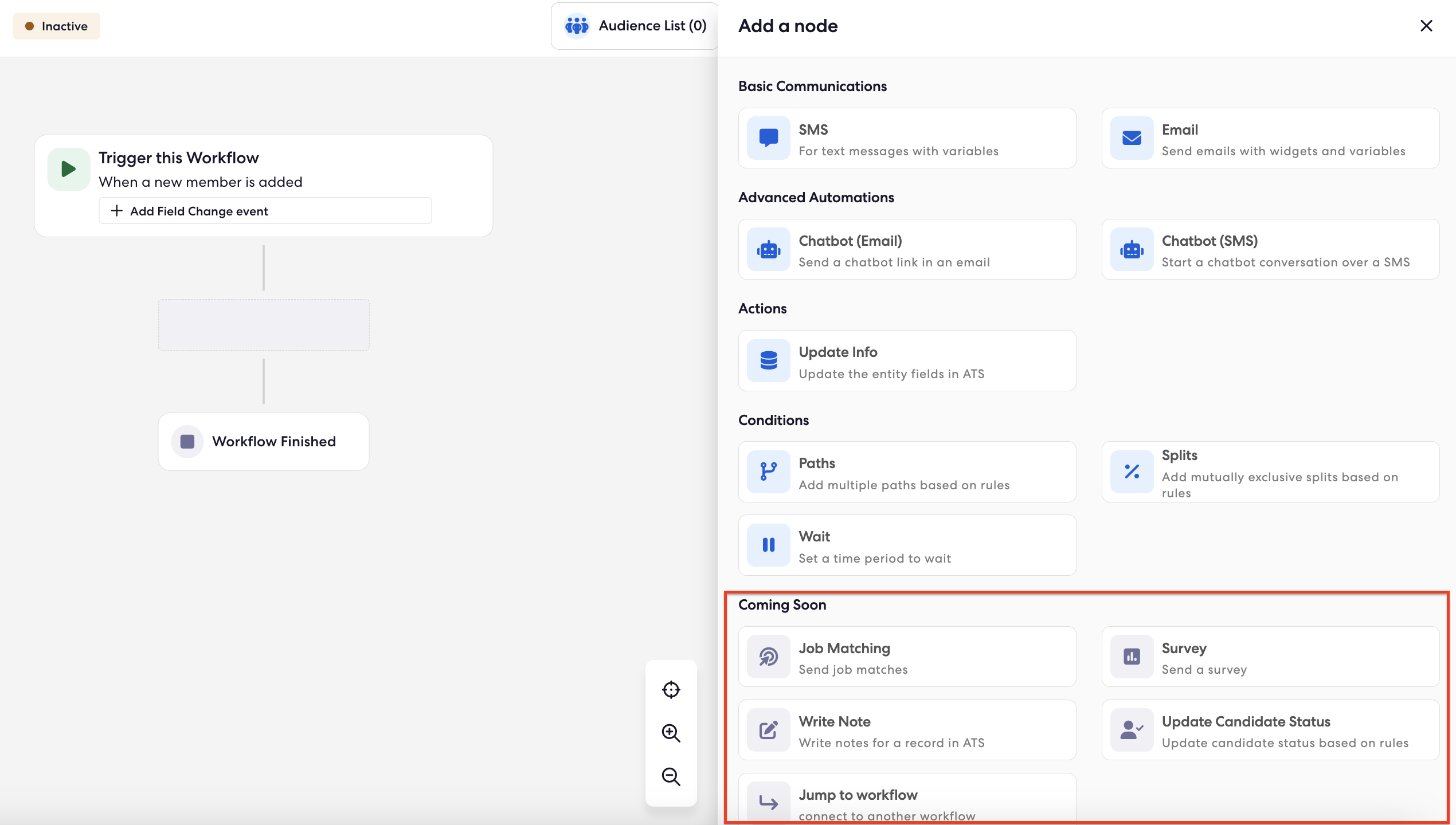
Task: Click the Update Candidate Status person icon
Action: coord(1131,729)
